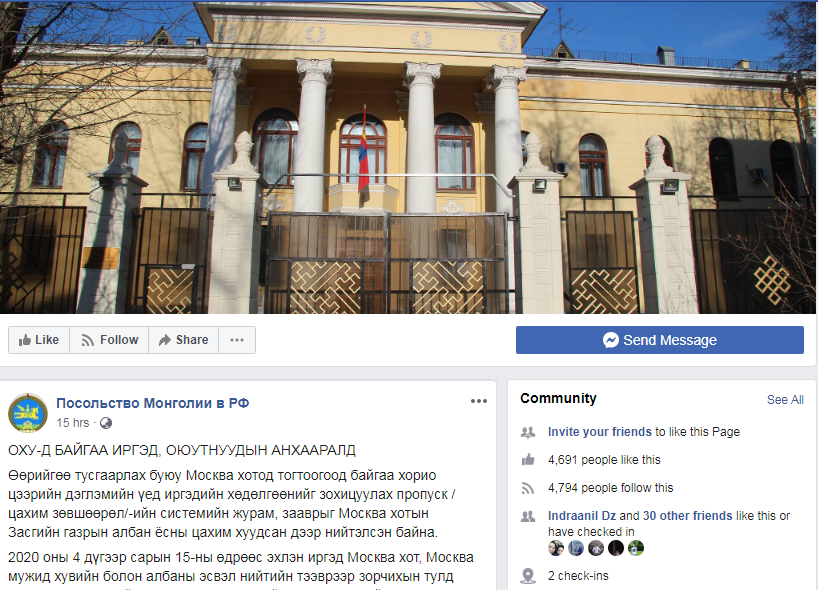Click the first friend avatar thumbnail
Screen dimensions: 818x590
point(556,548)
